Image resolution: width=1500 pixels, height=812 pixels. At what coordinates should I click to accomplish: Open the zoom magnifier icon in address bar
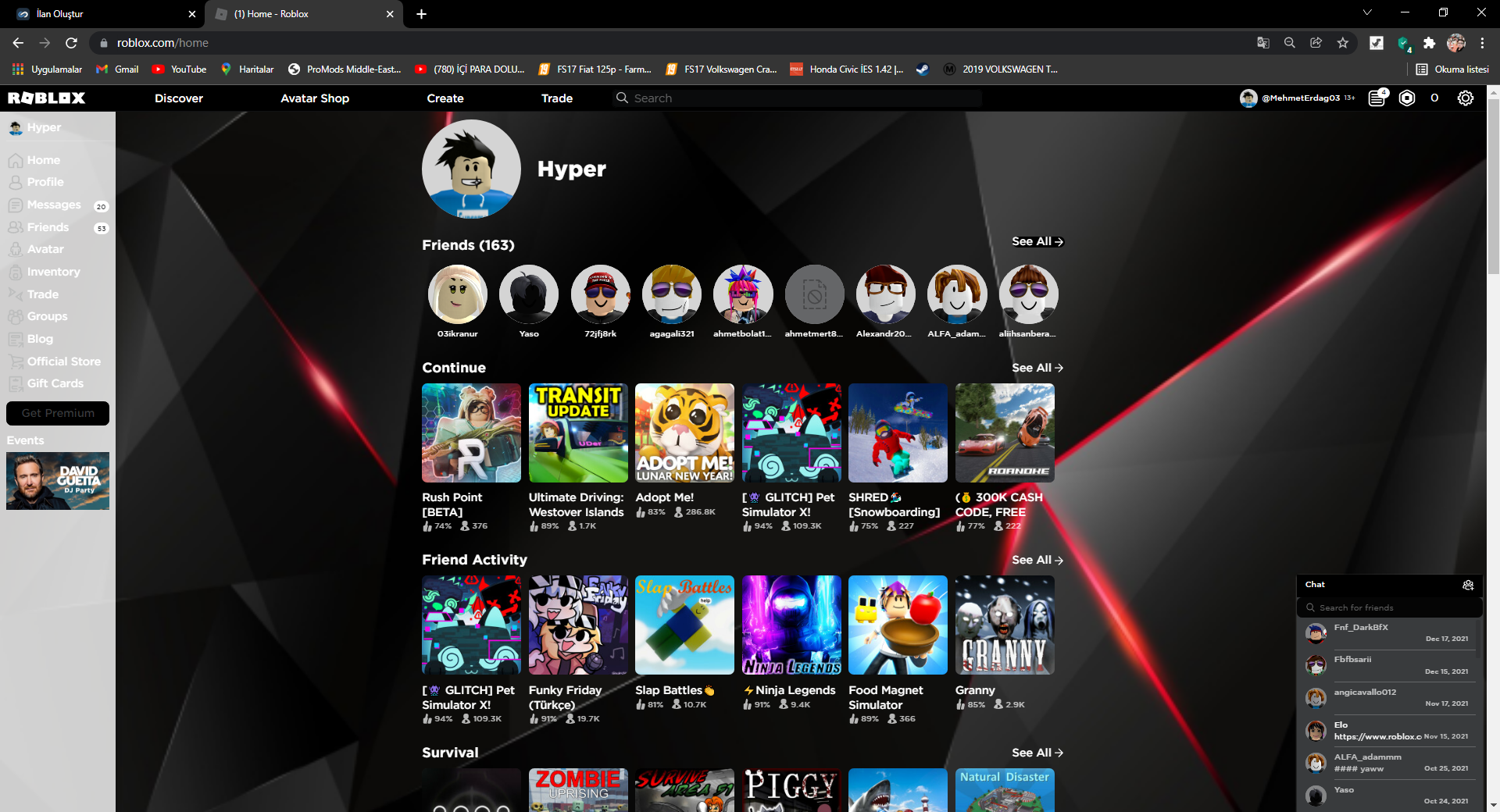(1290, 43)
